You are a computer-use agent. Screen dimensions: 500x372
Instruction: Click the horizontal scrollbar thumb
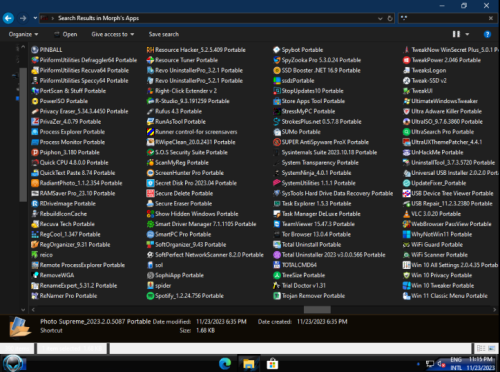point(317,310)
